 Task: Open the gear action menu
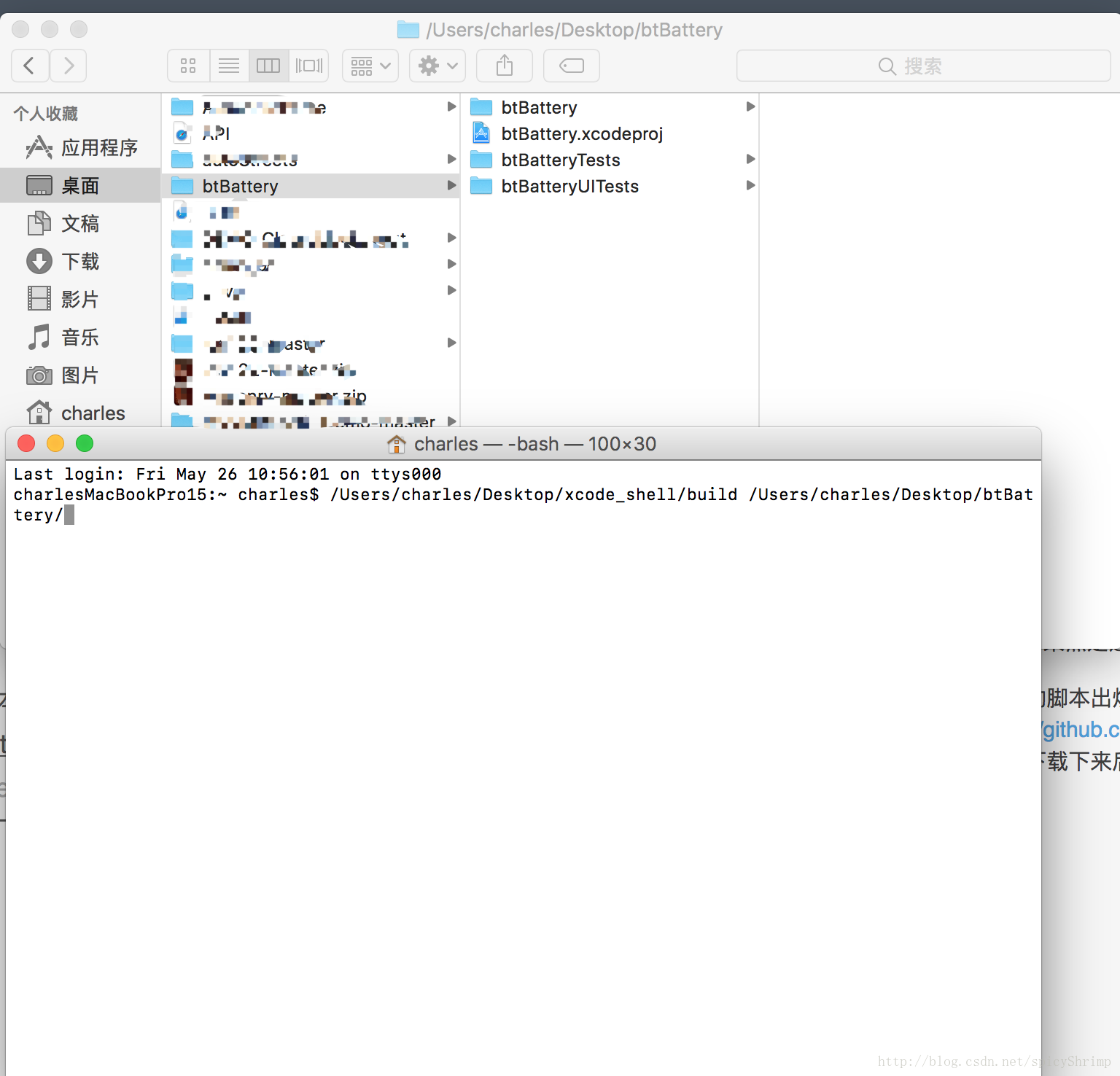coord(437,66)
